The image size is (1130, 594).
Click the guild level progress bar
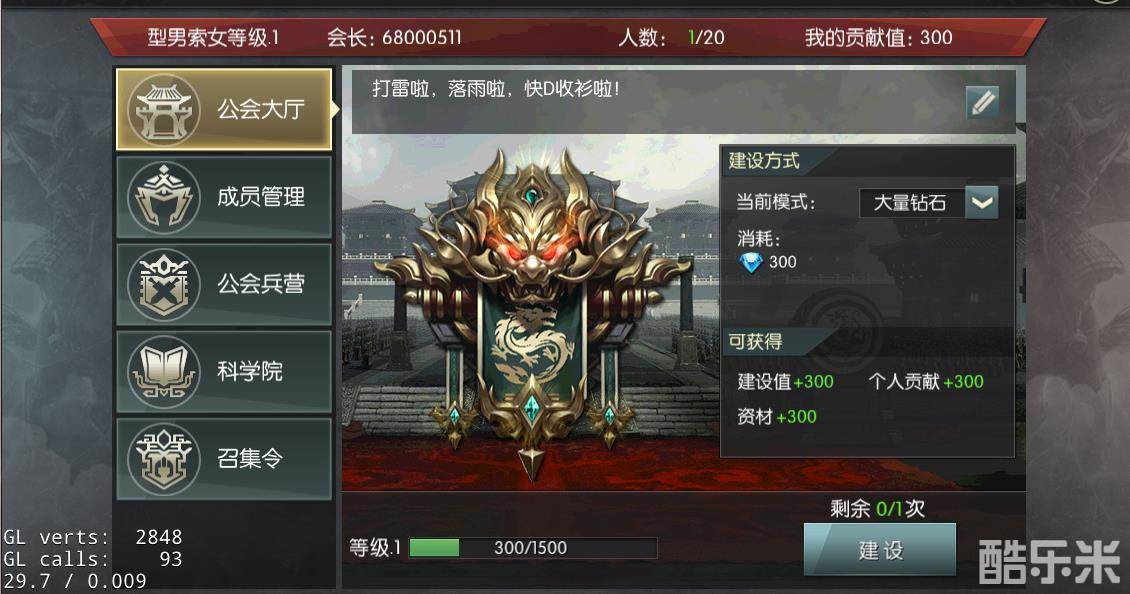[x=533, y=548]
